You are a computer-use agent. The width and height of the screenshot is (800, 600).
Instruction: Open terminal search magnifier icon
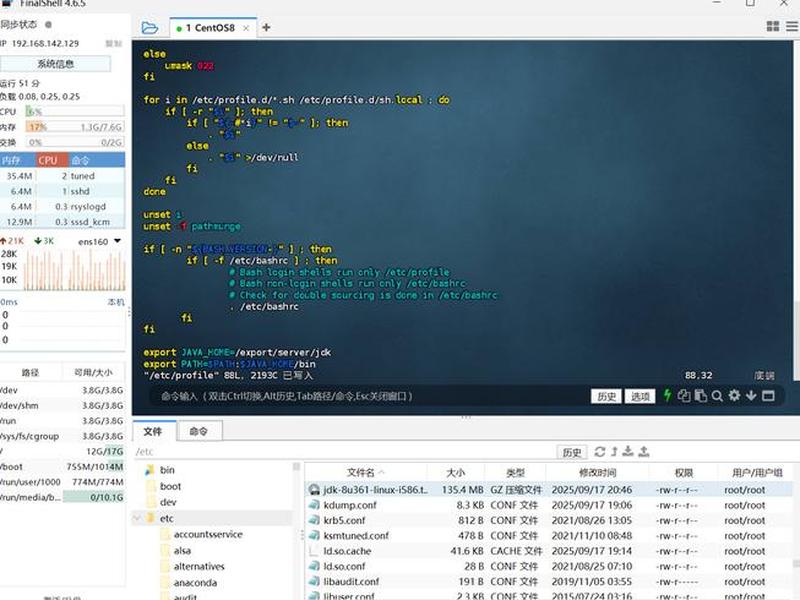(x=717, y=396)
